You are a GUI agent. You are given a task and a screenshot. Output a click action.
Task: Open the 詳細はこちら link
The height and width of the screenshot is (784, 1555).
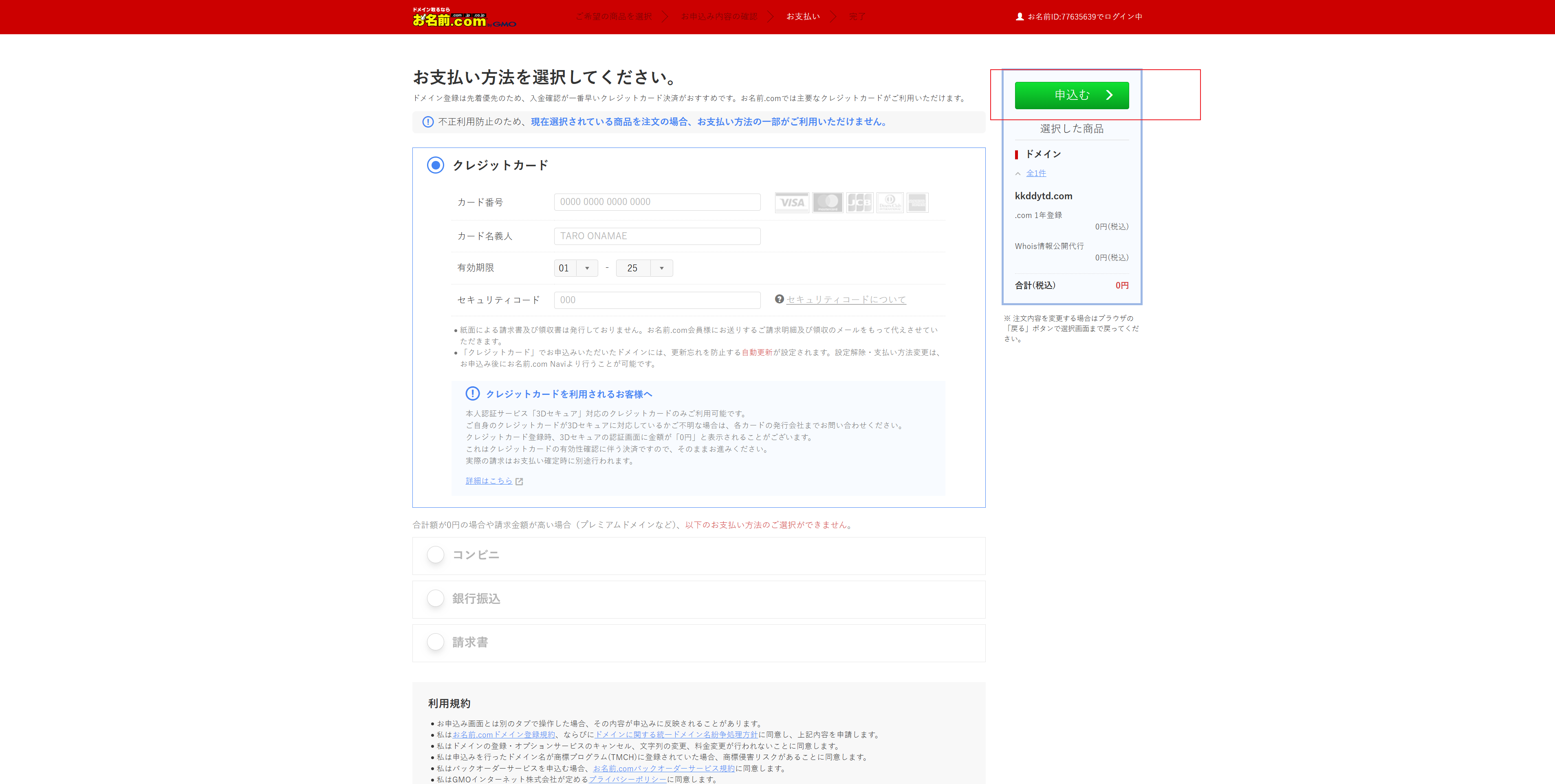tap(489, 481)
